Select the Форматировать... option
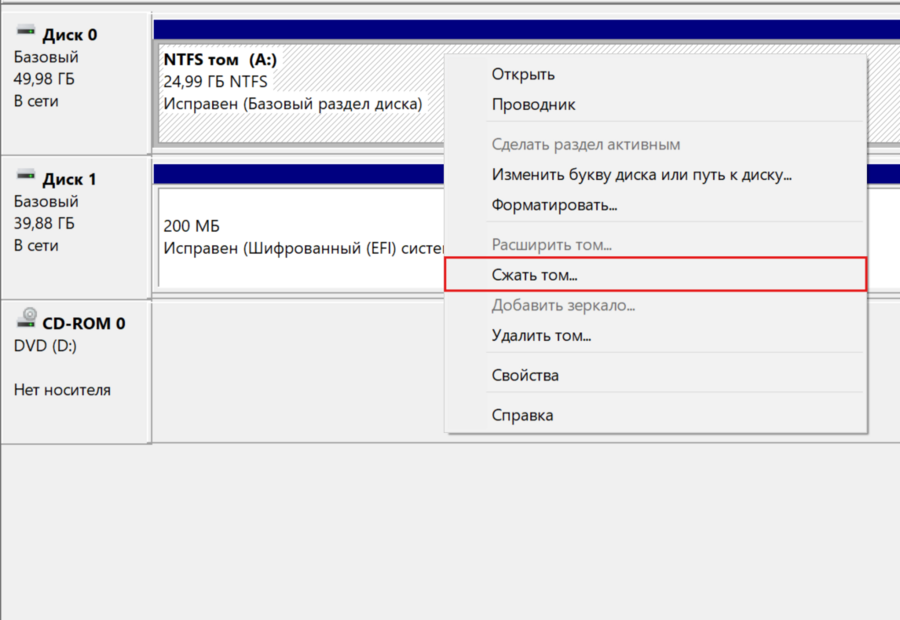This screenshot has width=900, height=620. tap(554, 205)
